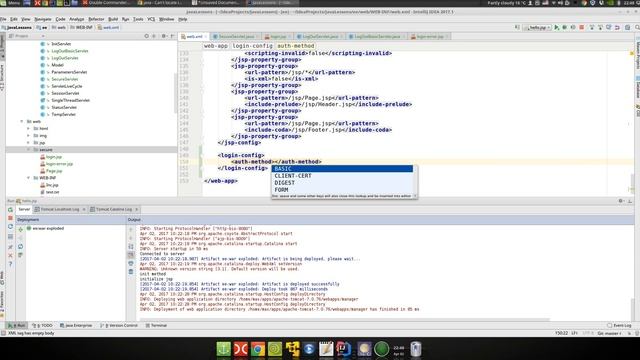
Task: Open IntelliJ IDEA from the dock
Action: [x=343, y=349]
